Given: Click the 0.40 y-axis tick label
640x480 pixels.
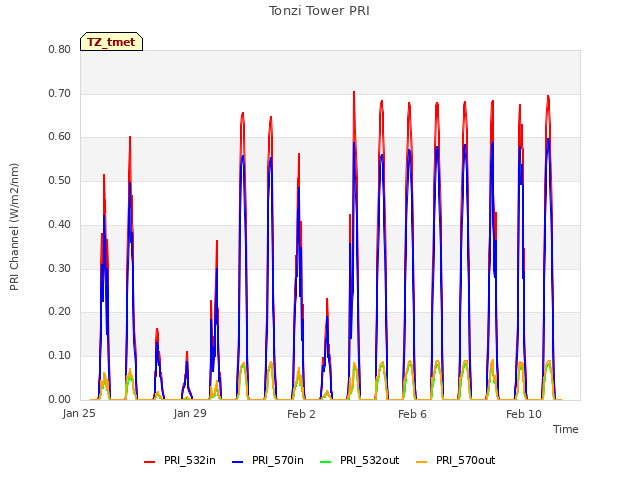Looking at the screenshot, I should point(60,224).
